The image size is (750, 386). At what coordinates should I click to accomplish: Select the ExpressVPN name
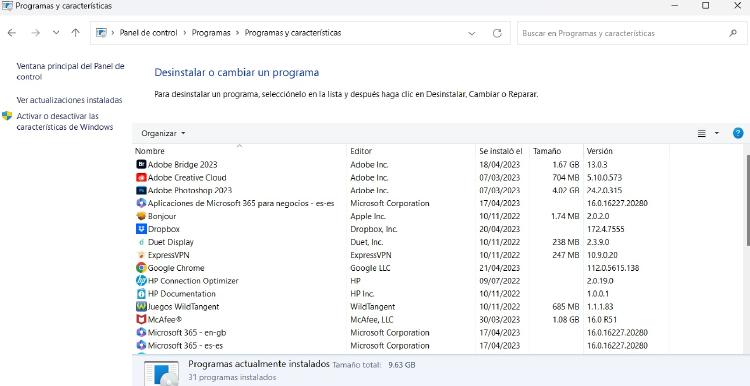coord(168,255)
